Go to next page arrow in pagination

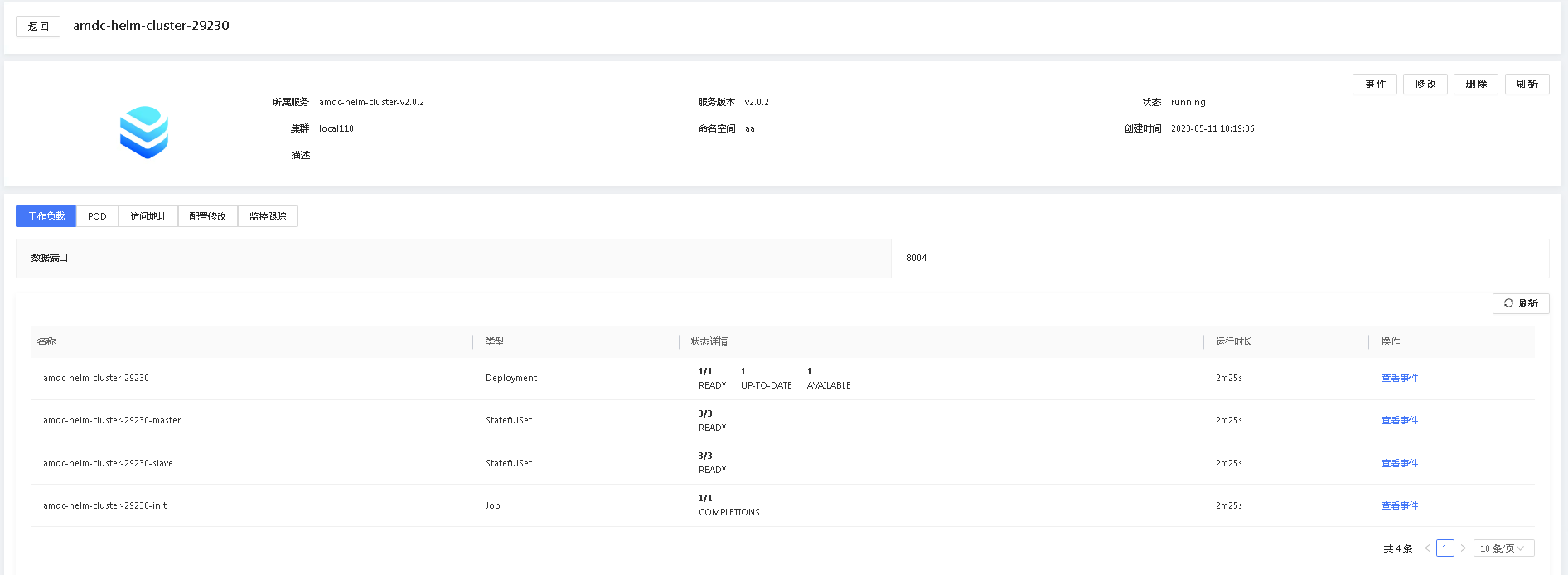(x=1463, y=548)
